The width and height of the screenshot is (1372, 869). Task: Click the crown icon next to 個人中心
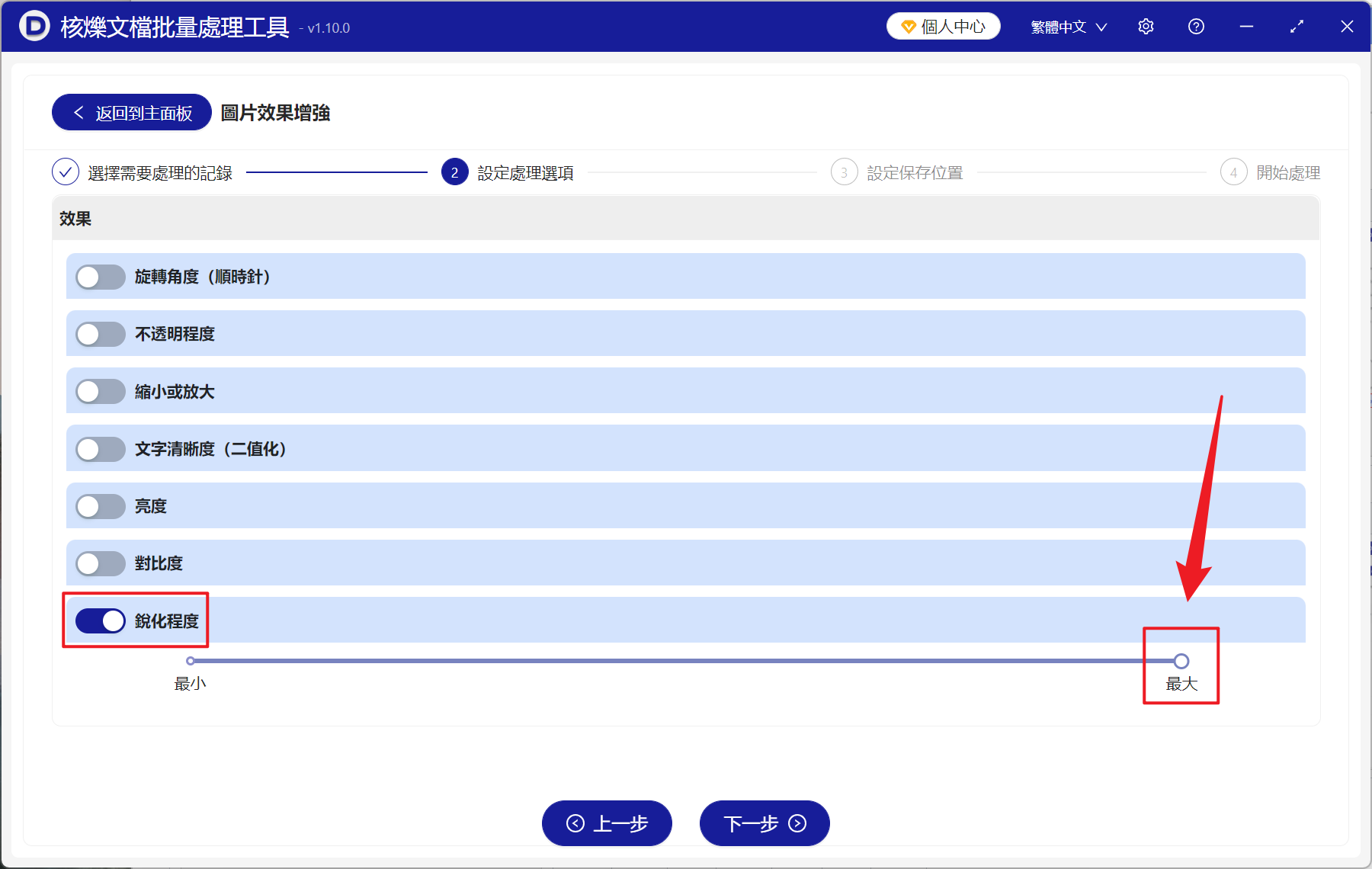(908, 25)
